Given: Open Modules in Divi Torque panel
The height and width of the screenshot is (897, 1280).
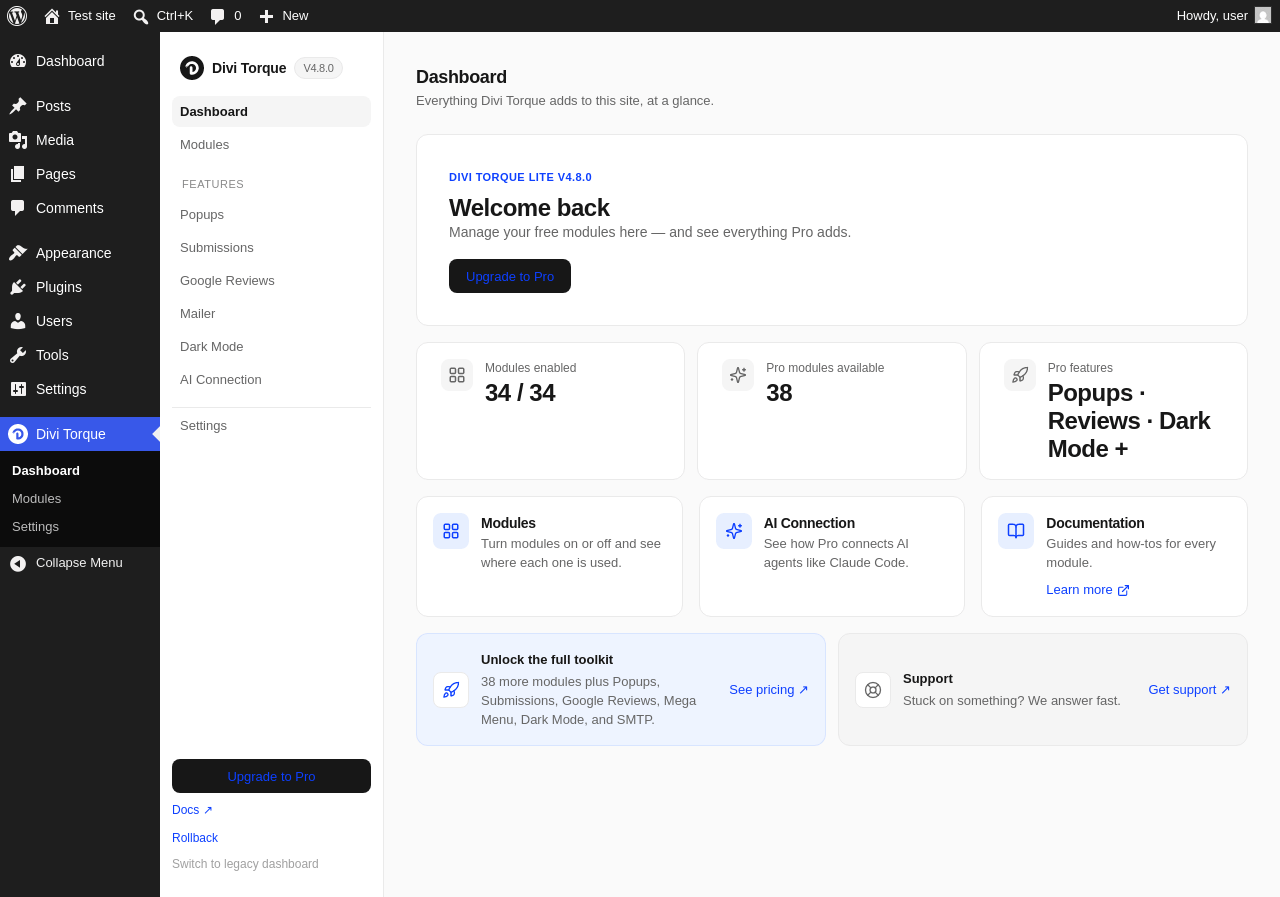Looking at the screenshot, I should point(271,144).
